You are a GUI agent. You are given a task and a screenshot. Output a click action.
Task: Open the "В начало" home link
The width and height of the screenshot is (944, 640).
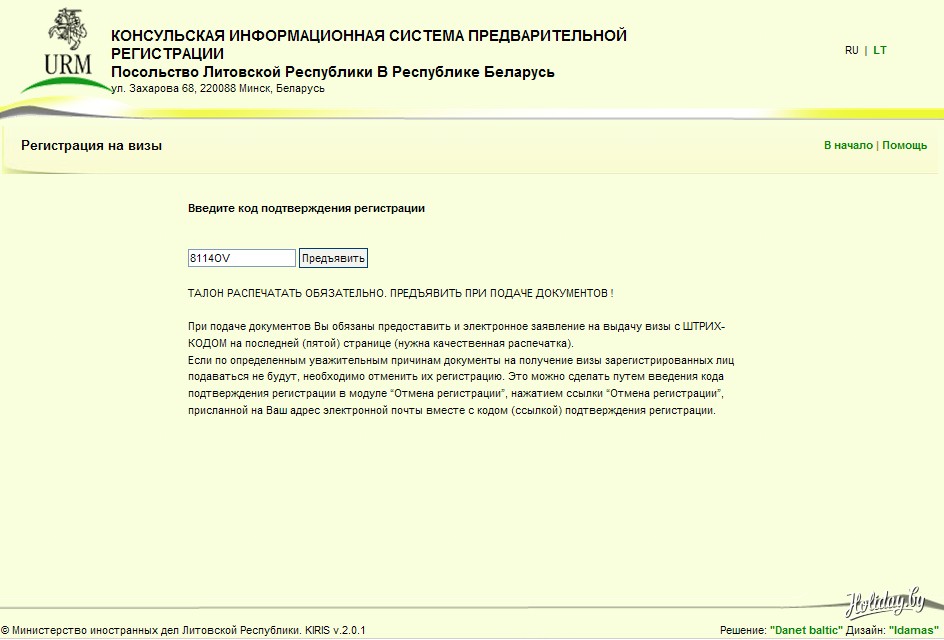[x=848, y=145]
